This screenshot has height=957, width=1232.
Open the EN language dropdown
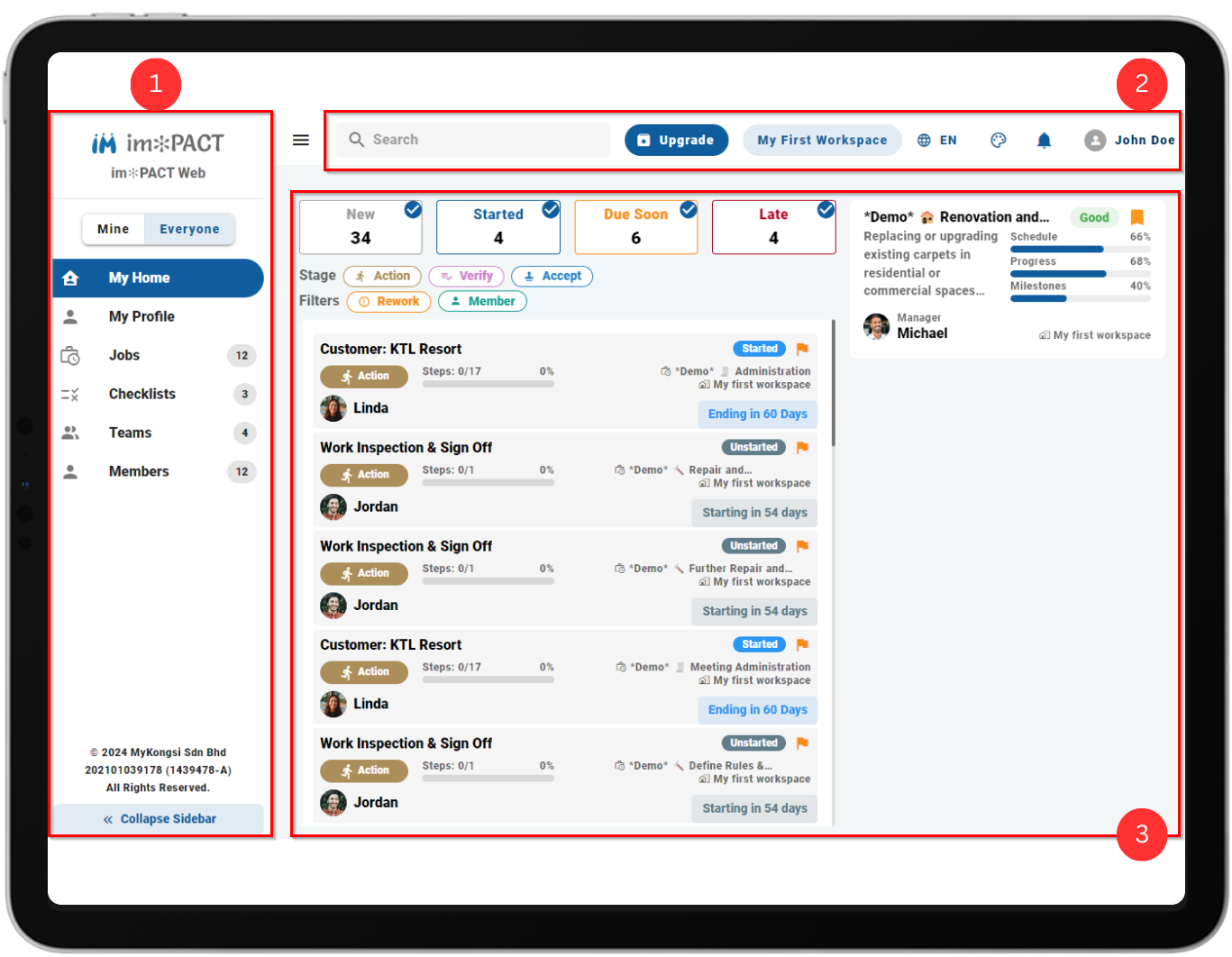(937, 140)
